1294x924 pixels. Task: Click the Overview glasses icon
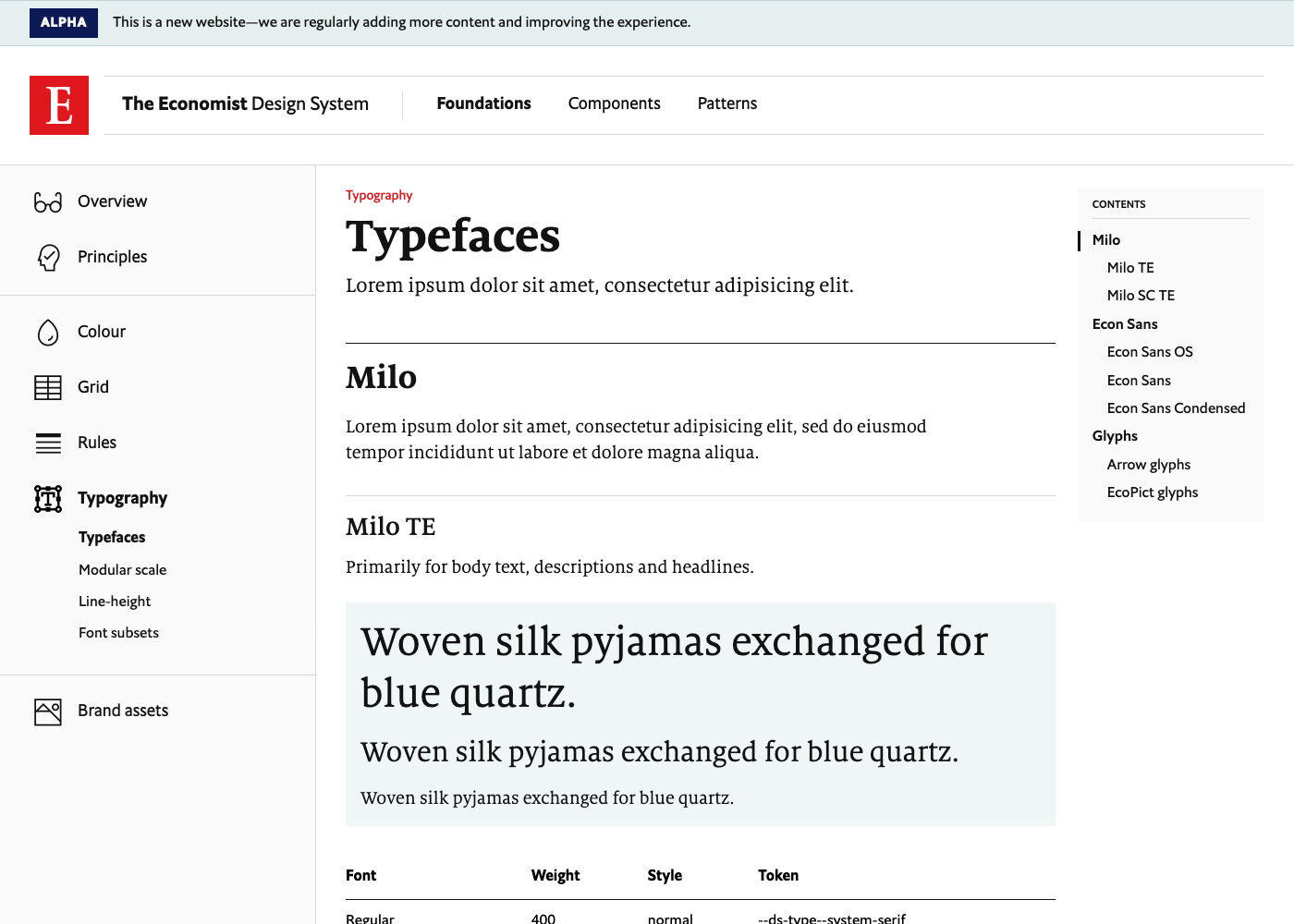48,201
